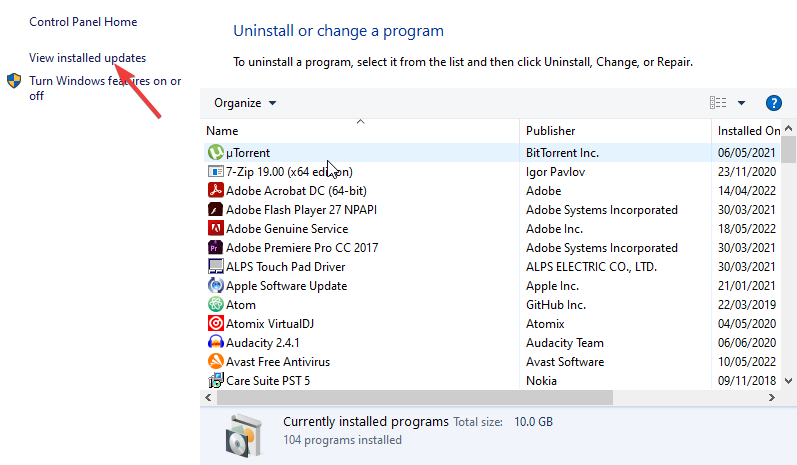Click the horizontal scrollbar left arrow

(208, 397)
